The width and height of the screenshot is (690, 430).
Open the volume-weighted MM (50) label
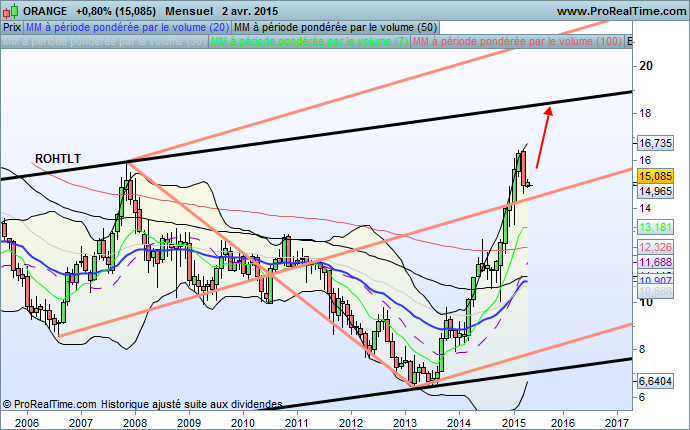pyautogui.click(x=335, y=27)
